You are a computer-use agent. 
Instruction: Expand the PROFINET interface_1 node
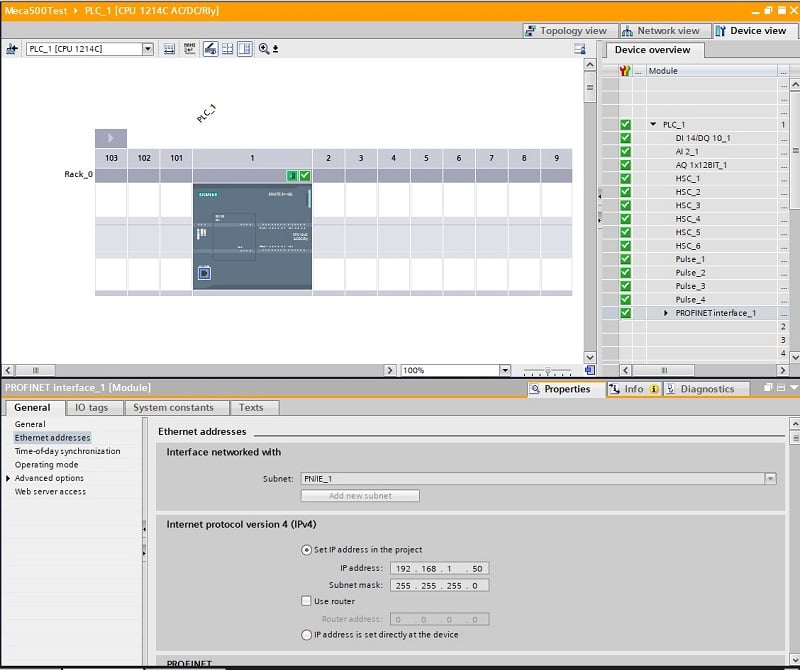(x=666, y=313)
